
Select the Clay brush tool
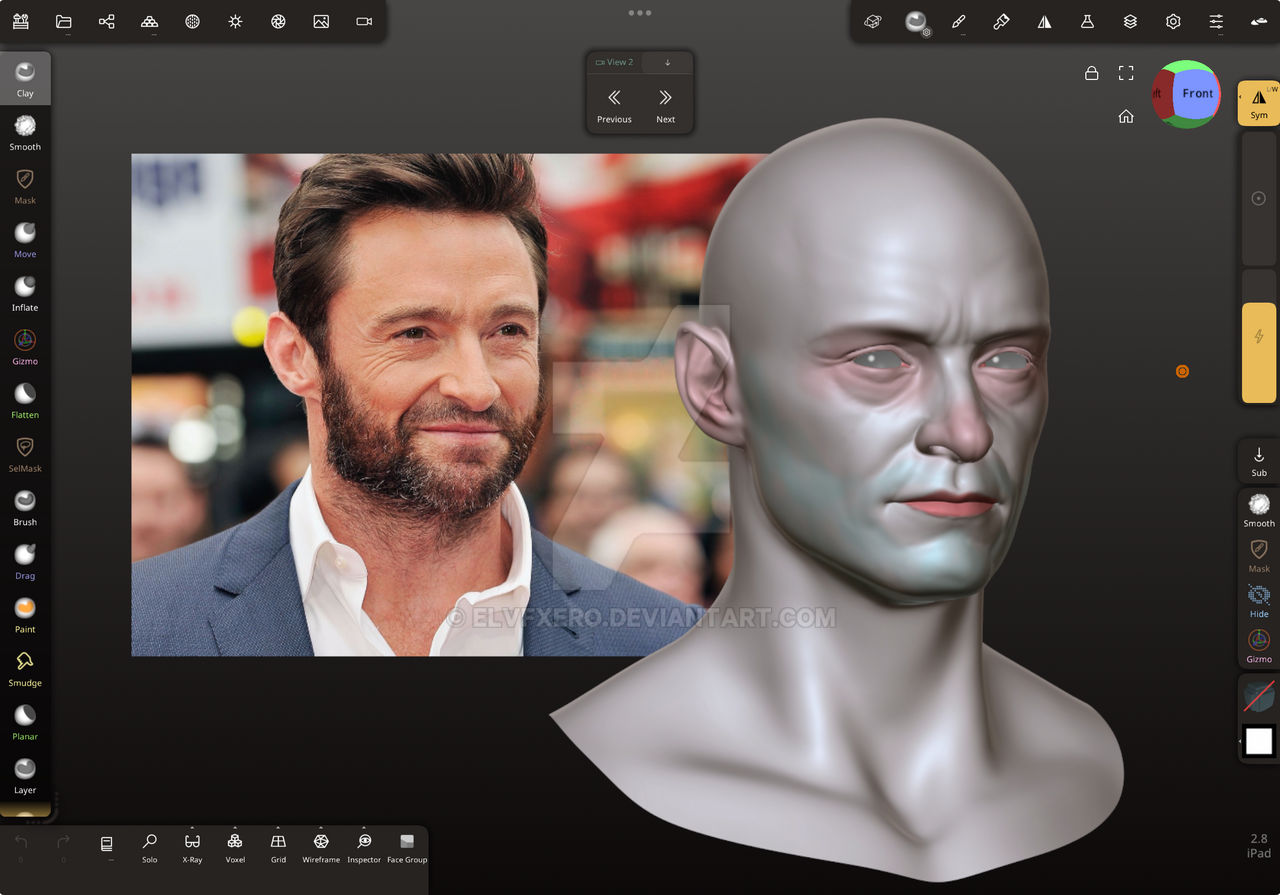(x=25, y=79)
